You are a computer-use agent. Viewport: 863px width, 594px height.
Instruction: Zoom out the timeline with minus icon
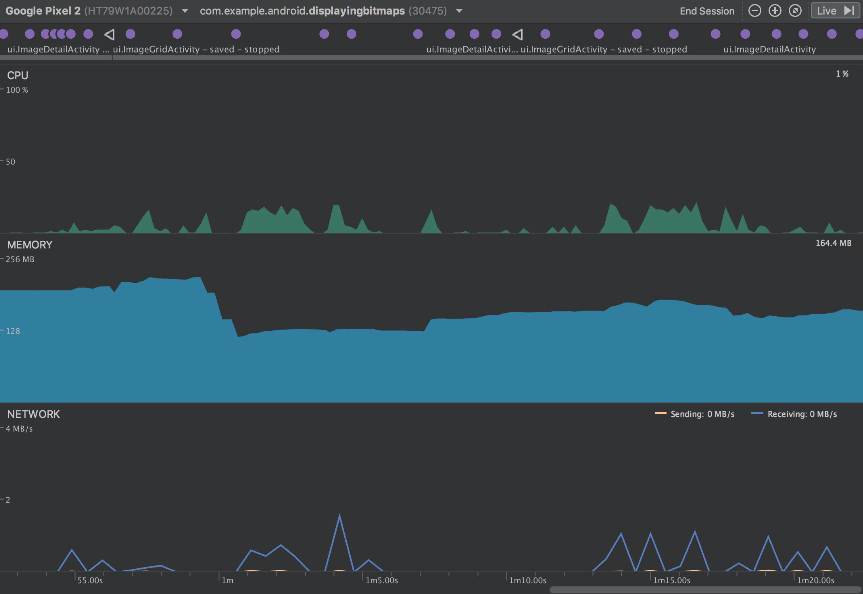(x=755, y=10)
